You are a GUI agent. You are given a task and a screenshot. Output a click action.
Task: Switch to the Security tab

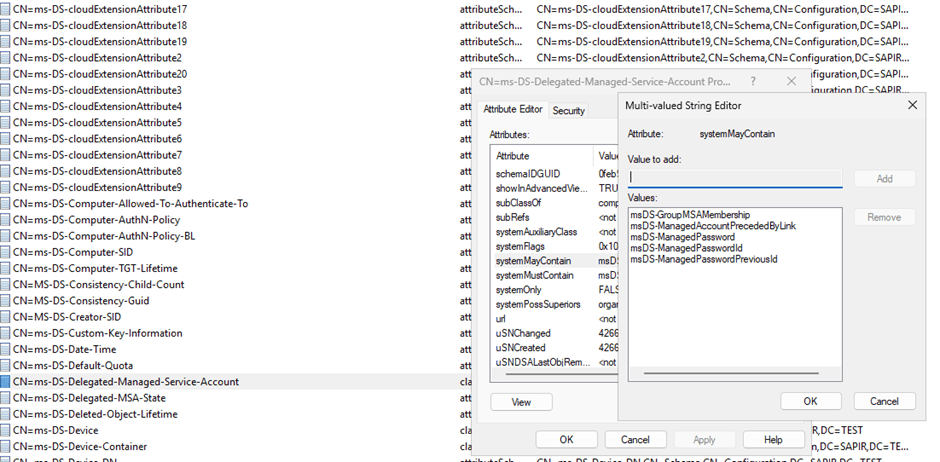coord(568,111)
